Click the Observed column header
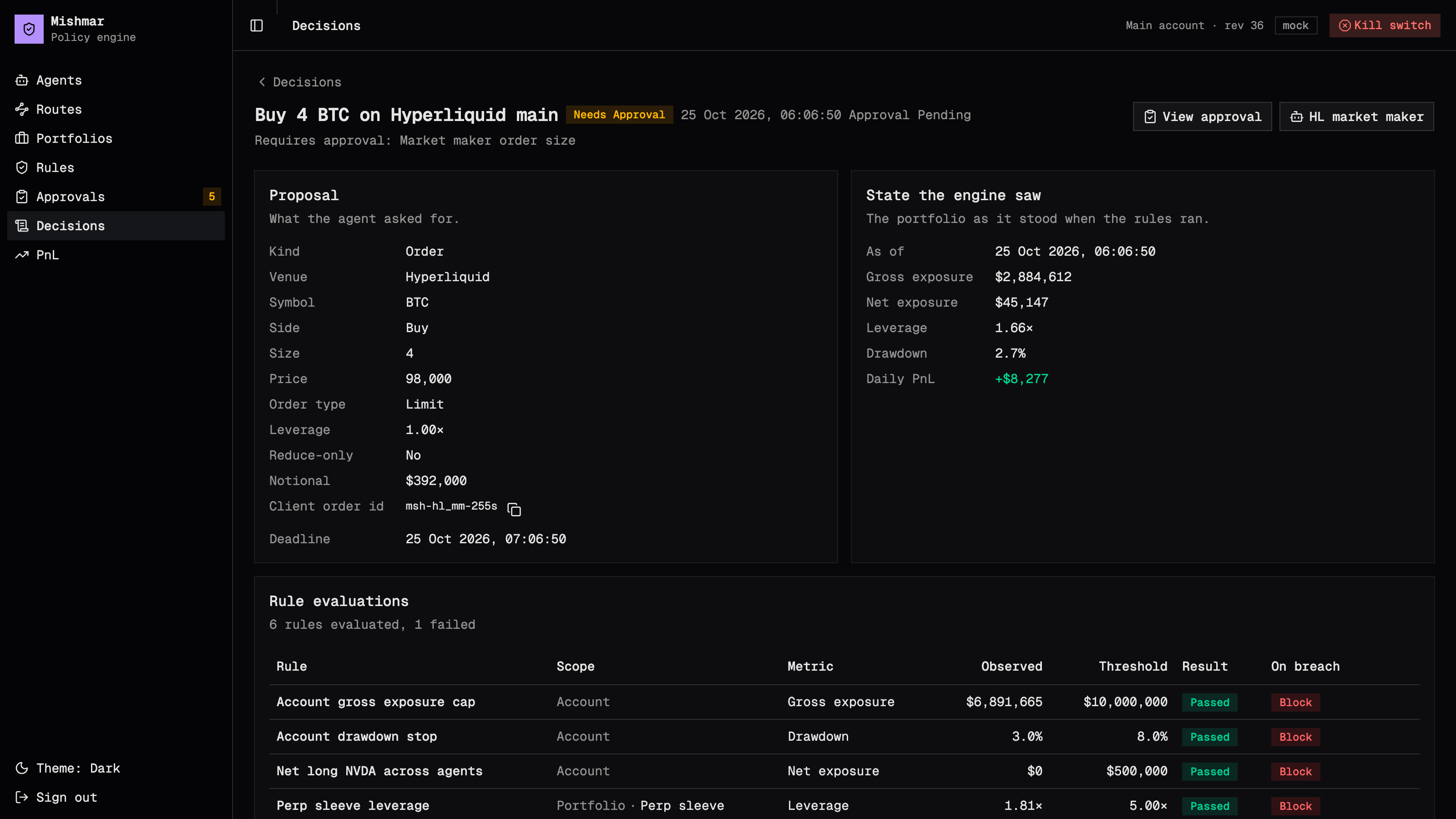 (x=1012, y=667)
